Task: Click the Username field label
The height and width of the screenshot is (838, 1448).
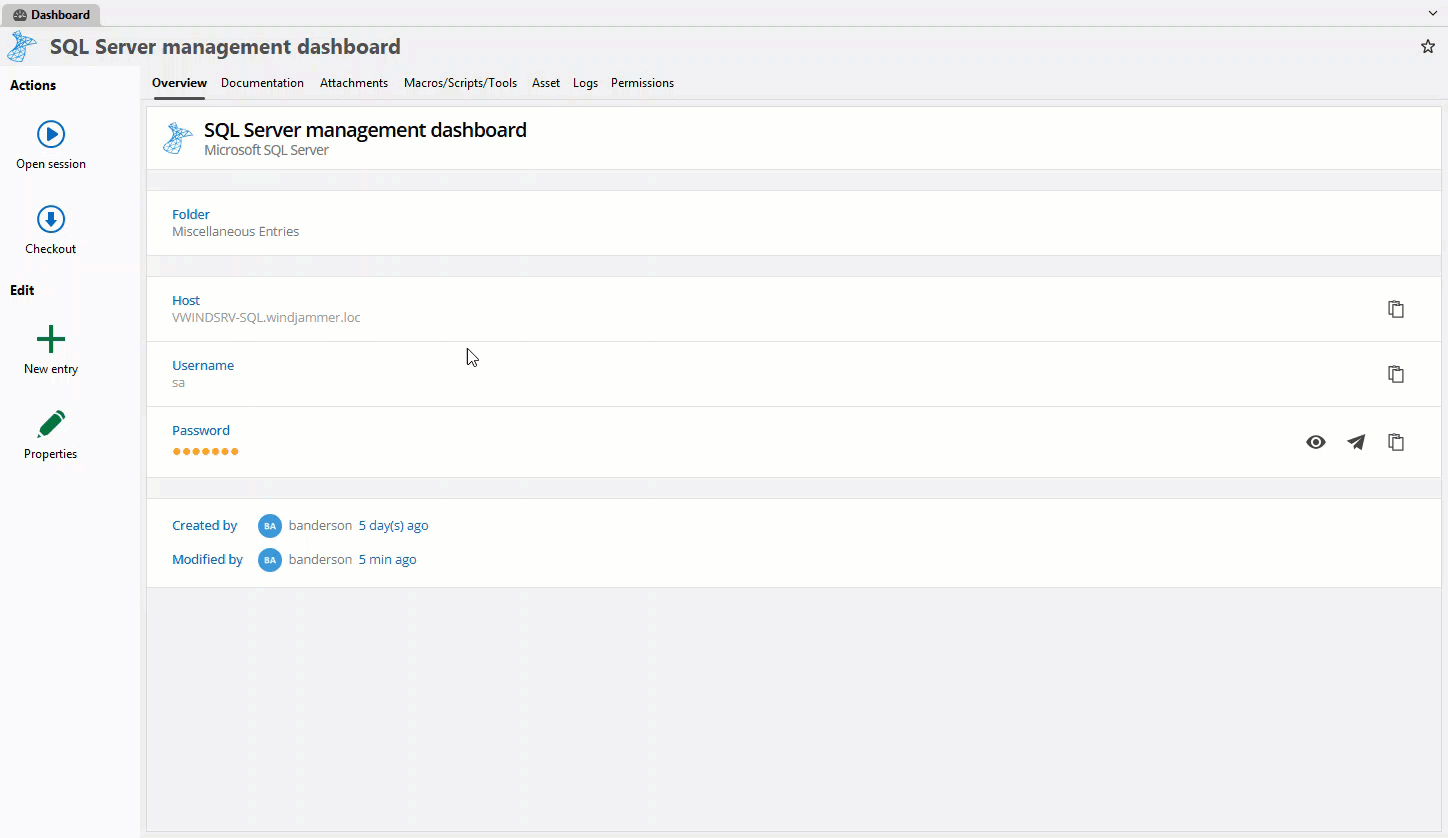Action: click(x=203, y=365)
